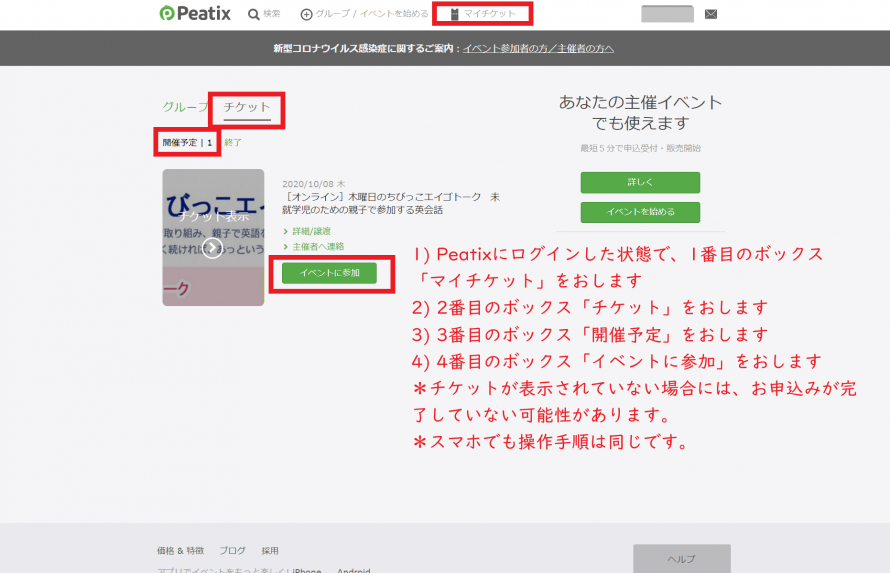Click the event ticket thumbnail image
Image resolution: width=890 pixels, height=573 pixels.
coord(213,237)
